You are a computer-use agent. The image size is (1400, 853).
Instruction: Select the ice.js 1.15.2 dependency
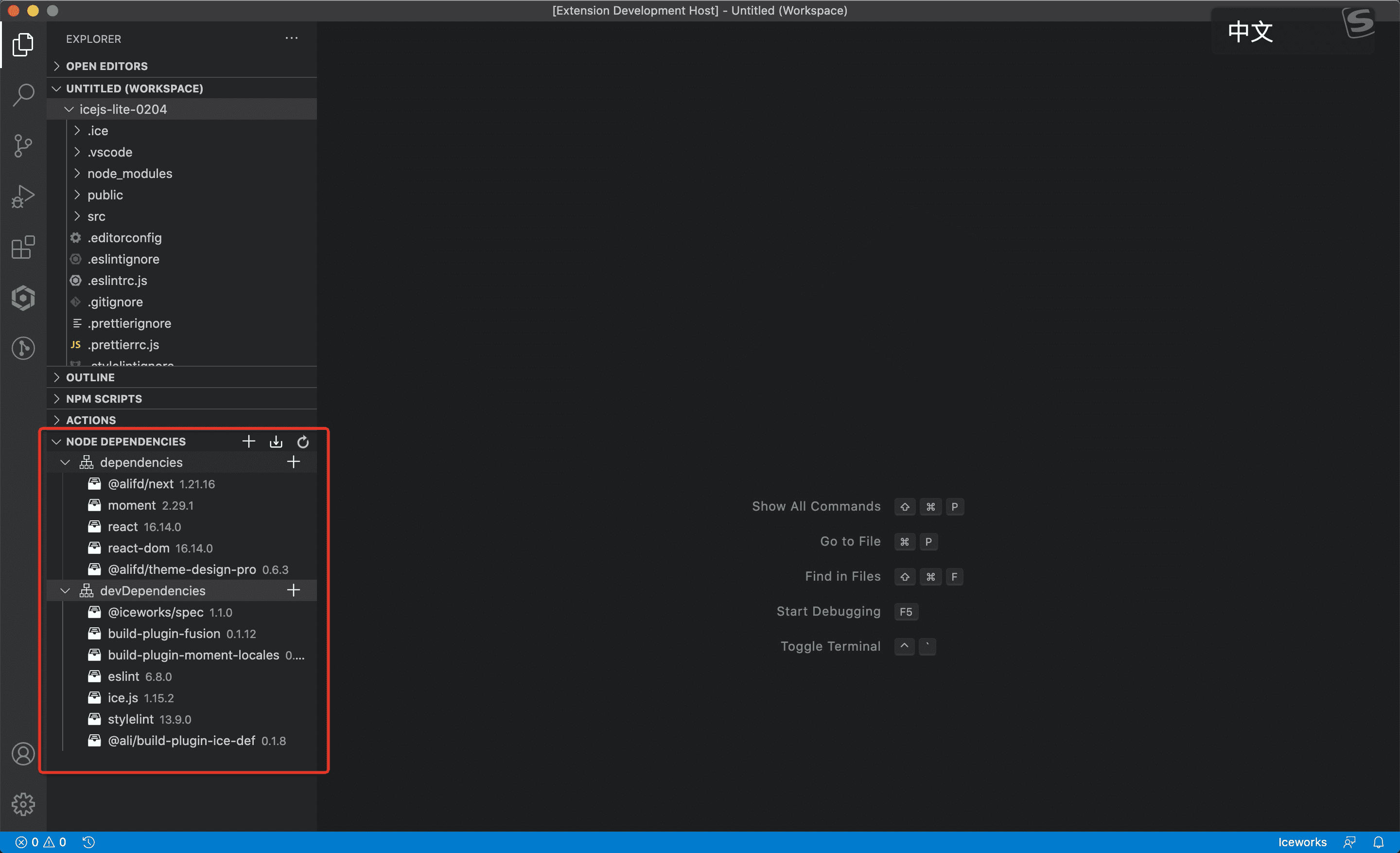(182, 698)
